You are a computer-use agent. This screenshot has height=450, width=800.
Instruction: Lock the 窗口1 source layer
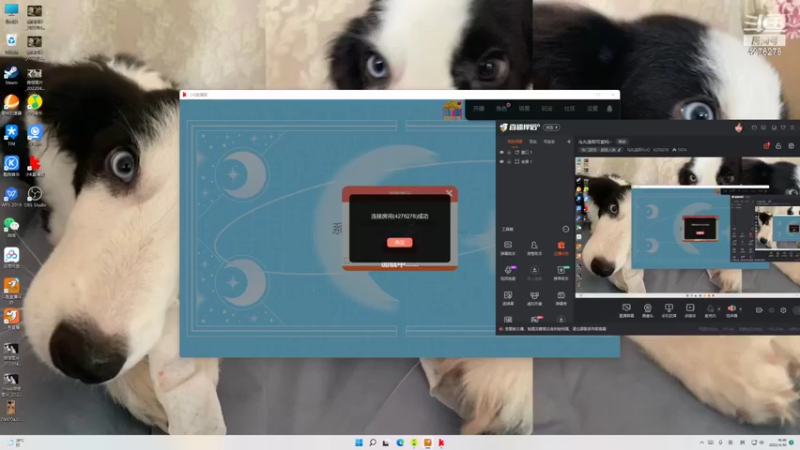(x=509, y=153)
